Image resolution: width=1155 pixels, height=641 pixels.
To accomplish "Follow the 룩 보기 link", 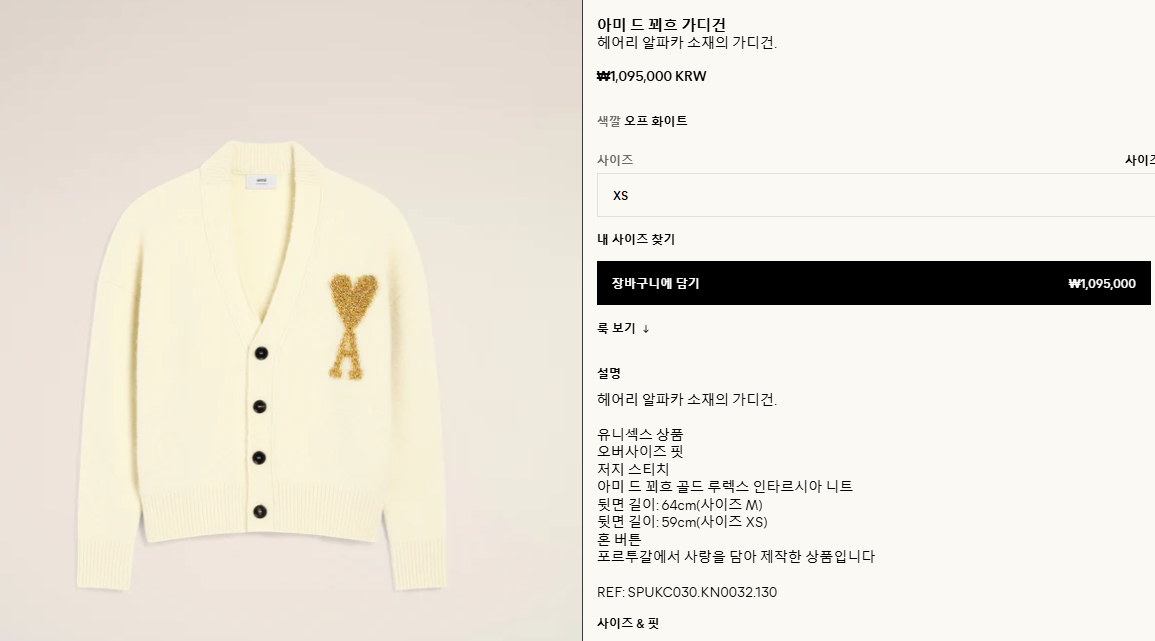I will click(x=616, y=329).
